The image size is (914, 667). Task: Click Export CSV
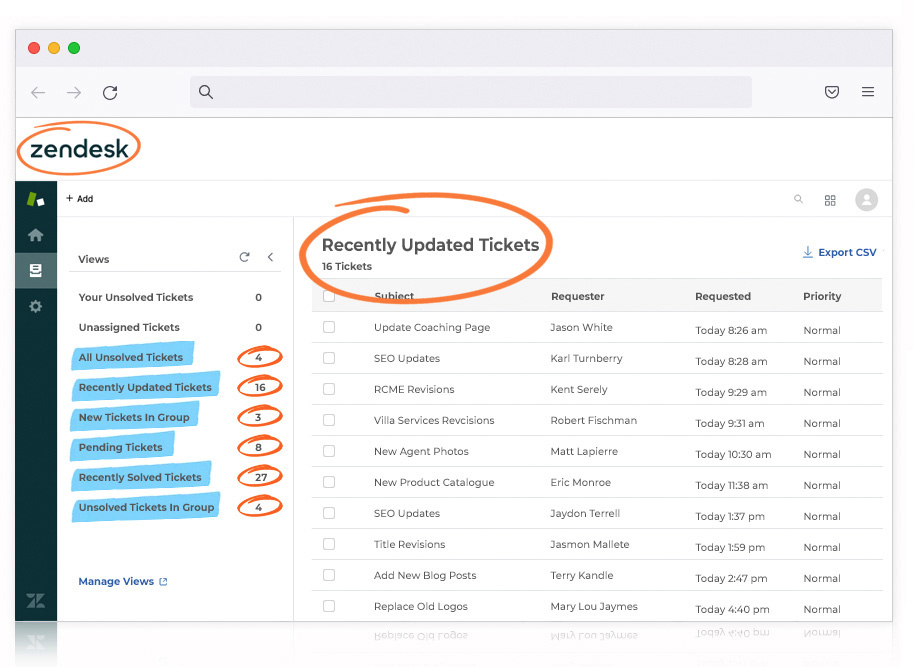[x=839, y=252]
